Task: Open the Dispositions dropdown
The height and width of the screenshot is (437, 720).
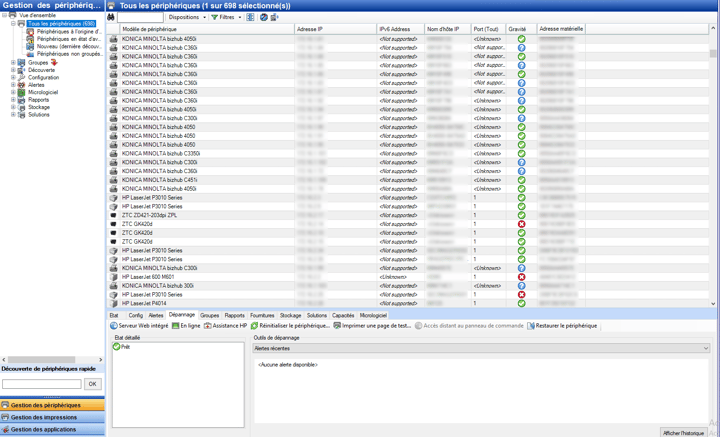Action: tap(187, 17)
